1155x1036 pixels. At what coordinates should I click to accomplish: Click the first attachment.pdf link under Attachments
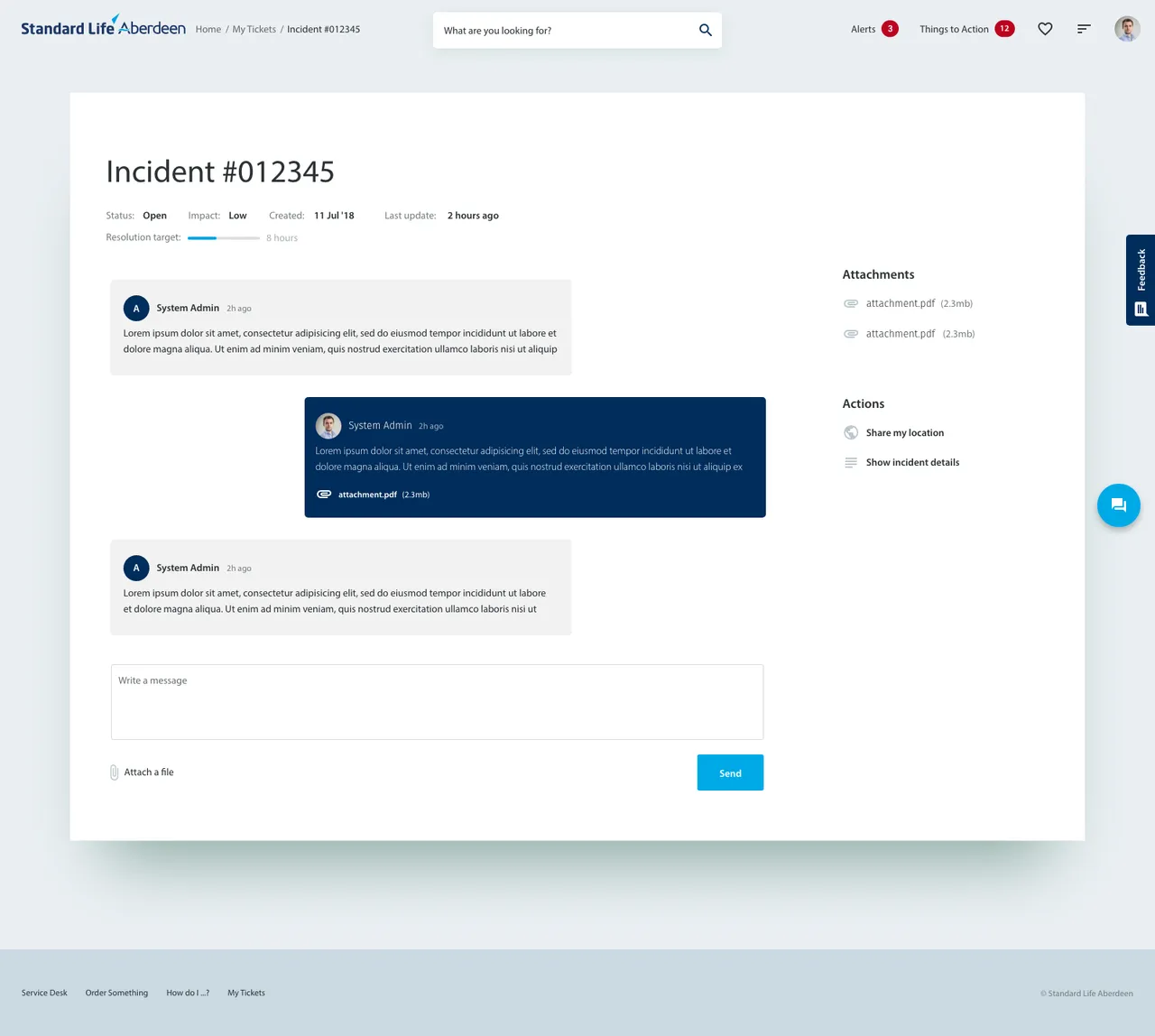[900, 303]
